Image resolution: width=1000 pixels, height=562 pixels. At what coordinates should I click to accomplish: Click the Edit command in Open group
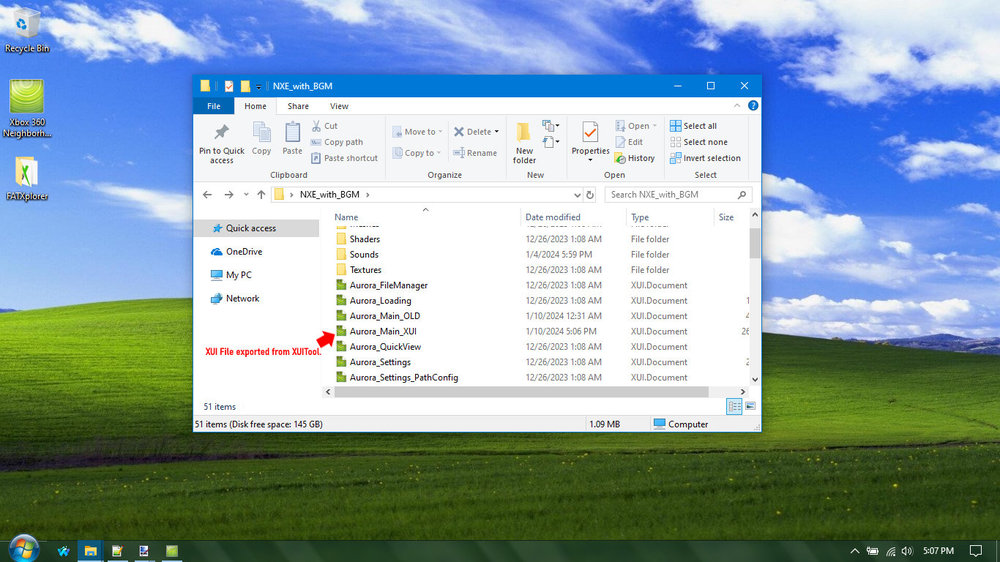[x=629, y=142]
